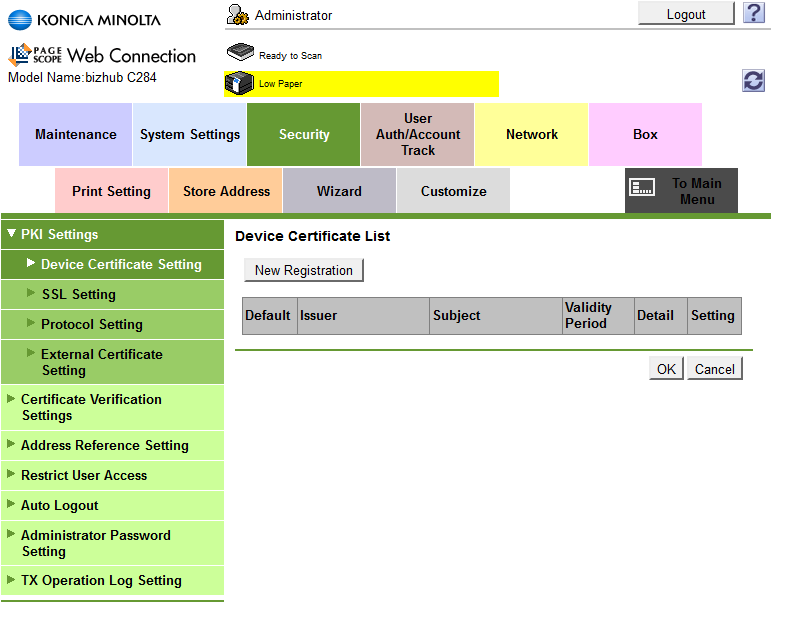Image resolution: width=800 pixels, height=618 pixels.
Task: Click the refresh status icon
Action: 753,80
